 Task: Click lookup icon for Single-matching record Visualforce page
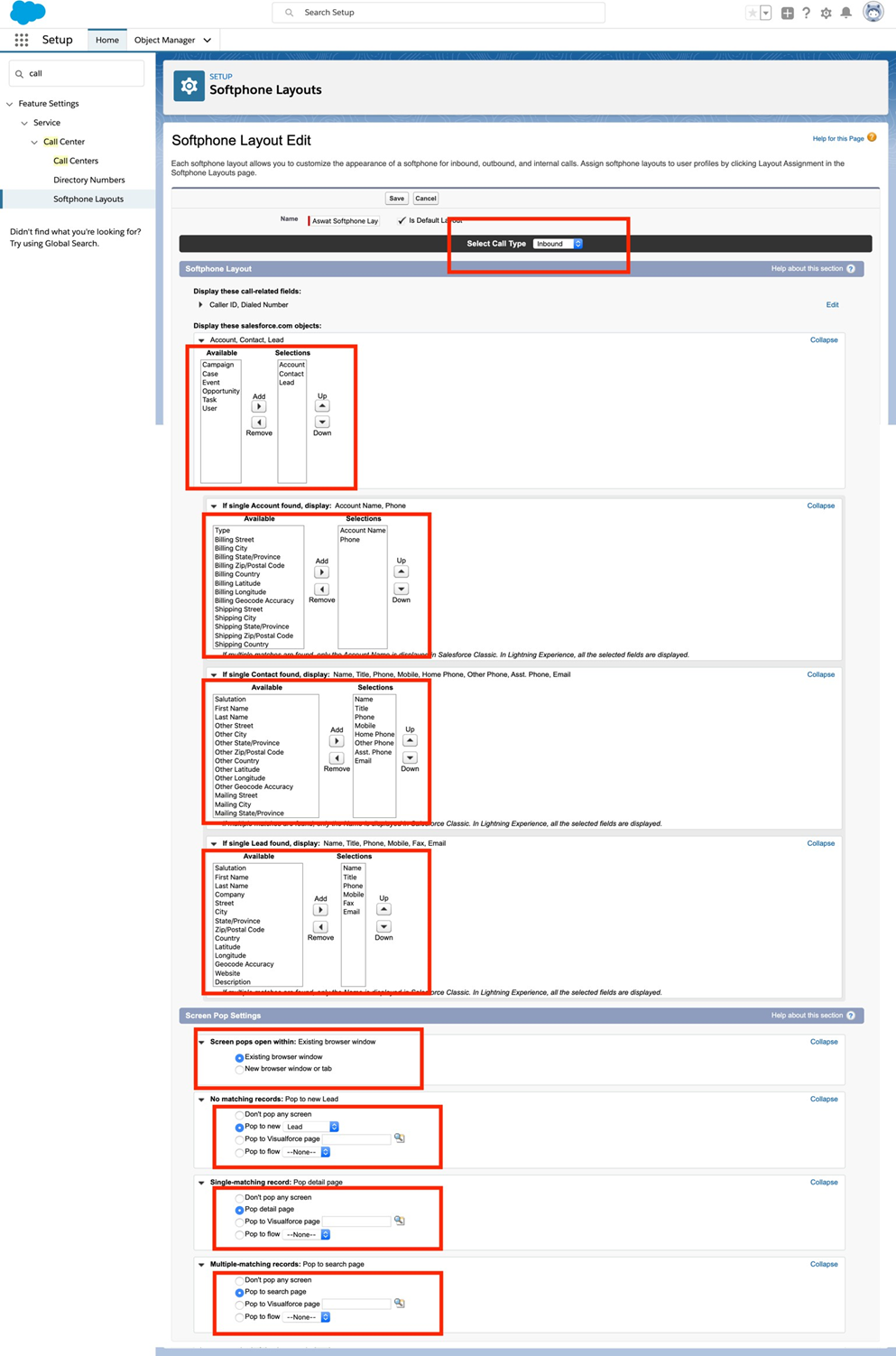(x=400, y=1221)
